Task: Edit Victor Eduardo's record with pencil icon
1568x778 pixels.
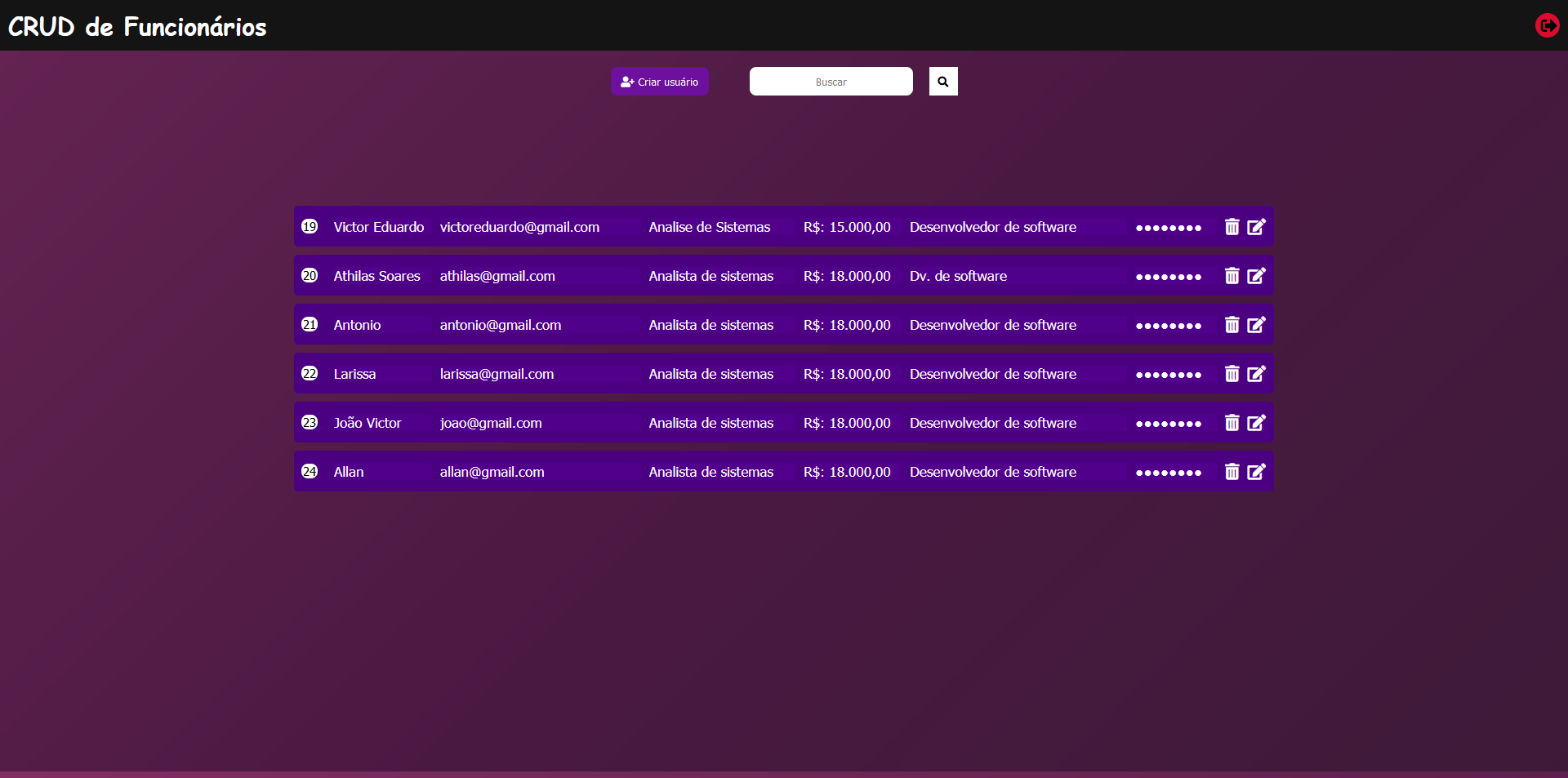Action: [1256, 227]
